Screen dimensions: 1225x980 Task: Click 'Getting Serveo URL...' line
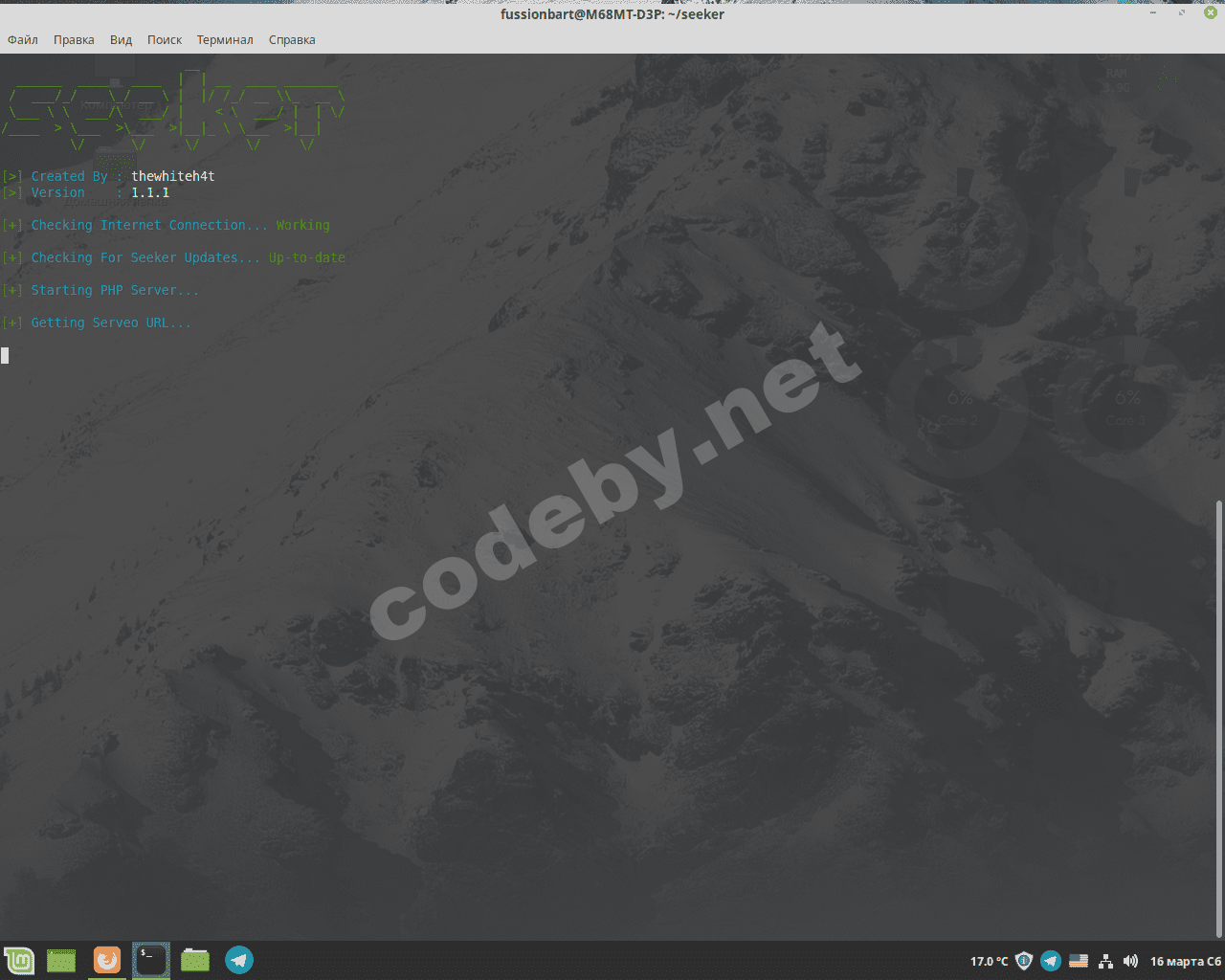coord(111,323)
